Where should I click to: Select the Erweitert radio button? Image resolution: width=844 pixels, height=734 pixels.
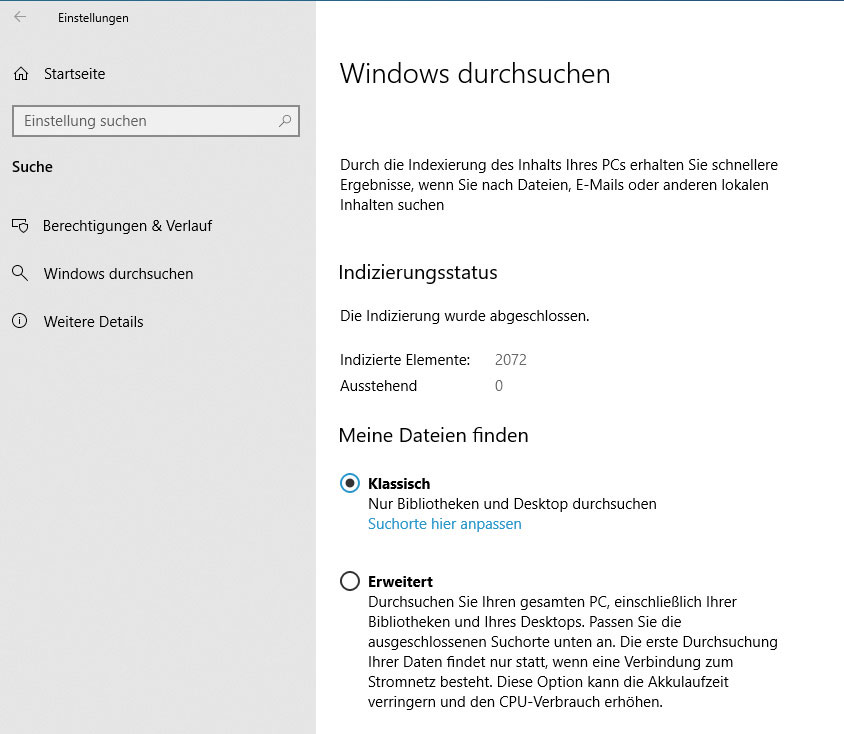tap(350, 581)
